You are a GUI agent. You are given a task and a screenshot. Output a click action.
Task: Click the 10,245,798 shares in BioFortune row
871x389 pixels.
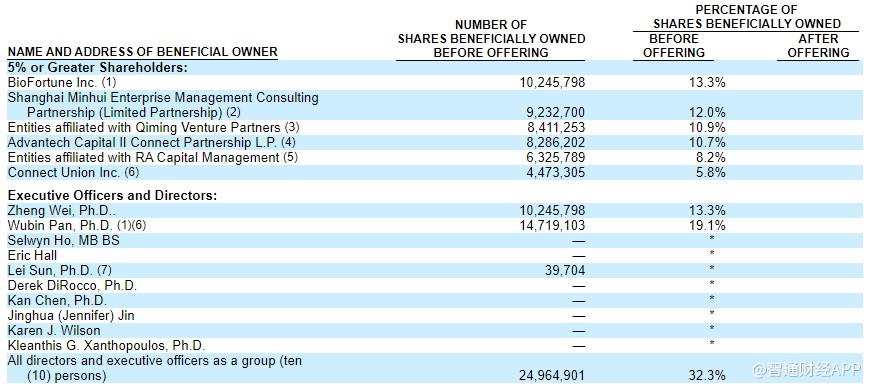coord(552,82)
